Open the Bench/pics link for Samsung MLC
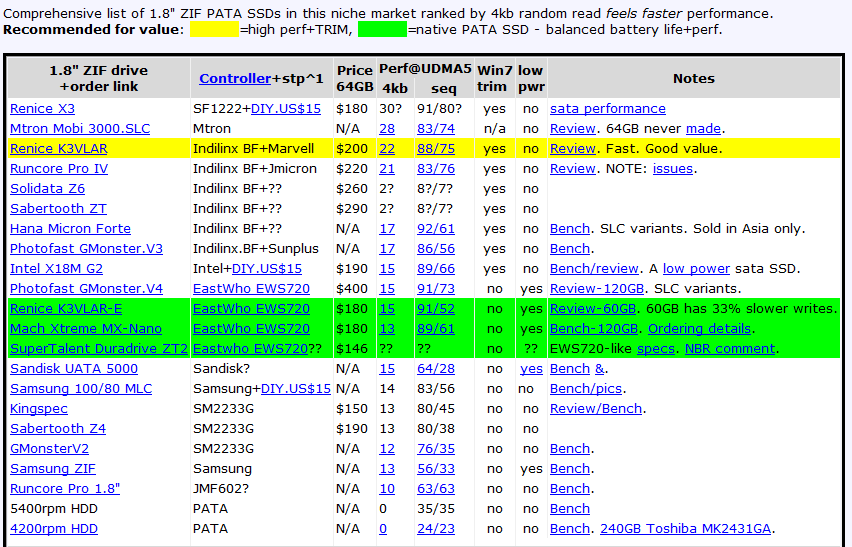This screenshot has width=852, height=547. point(586,389)
